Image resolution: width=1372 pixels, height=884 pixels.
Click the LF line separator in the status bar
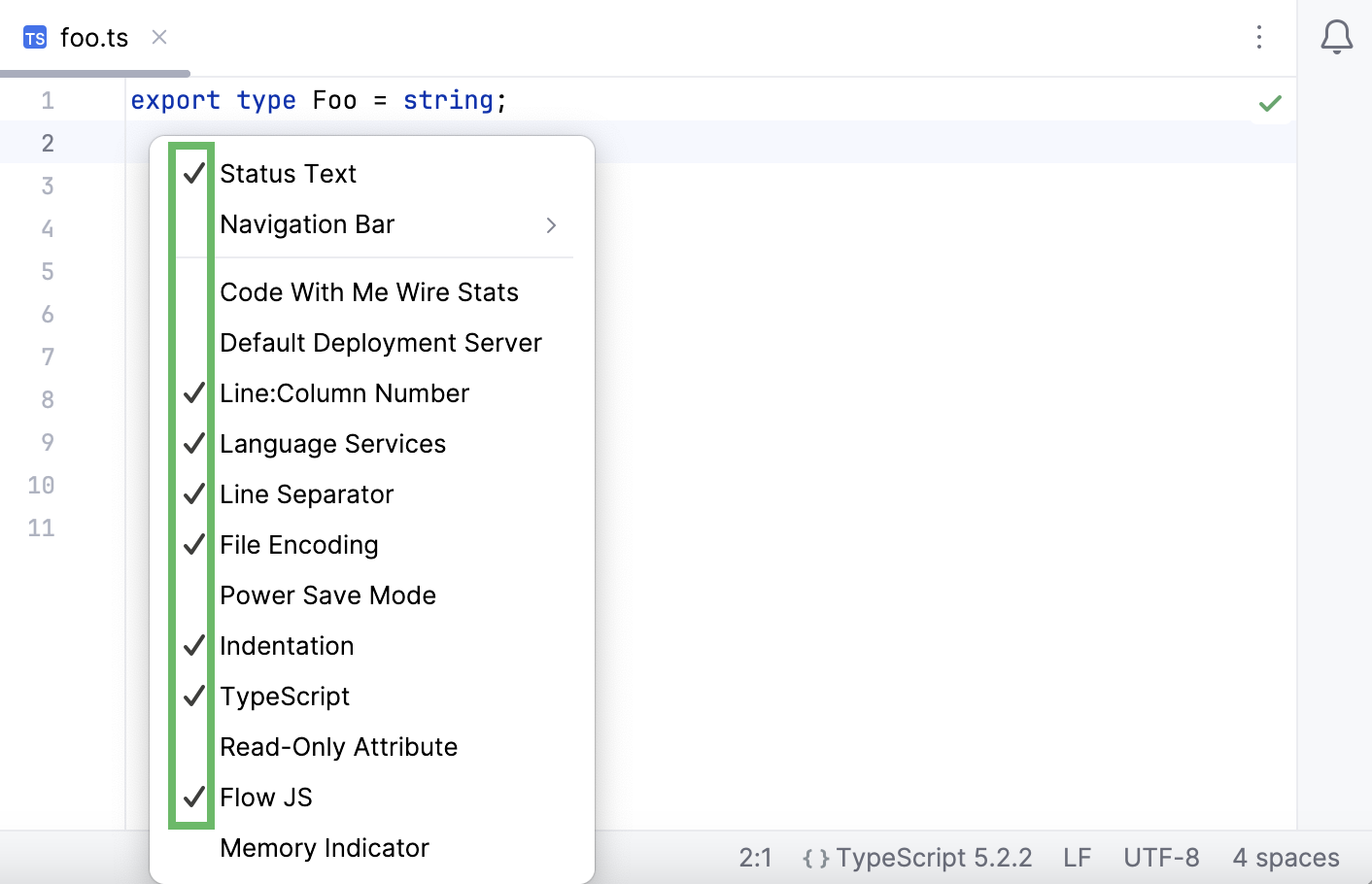pyautogui.click(x=1077, y=858)
